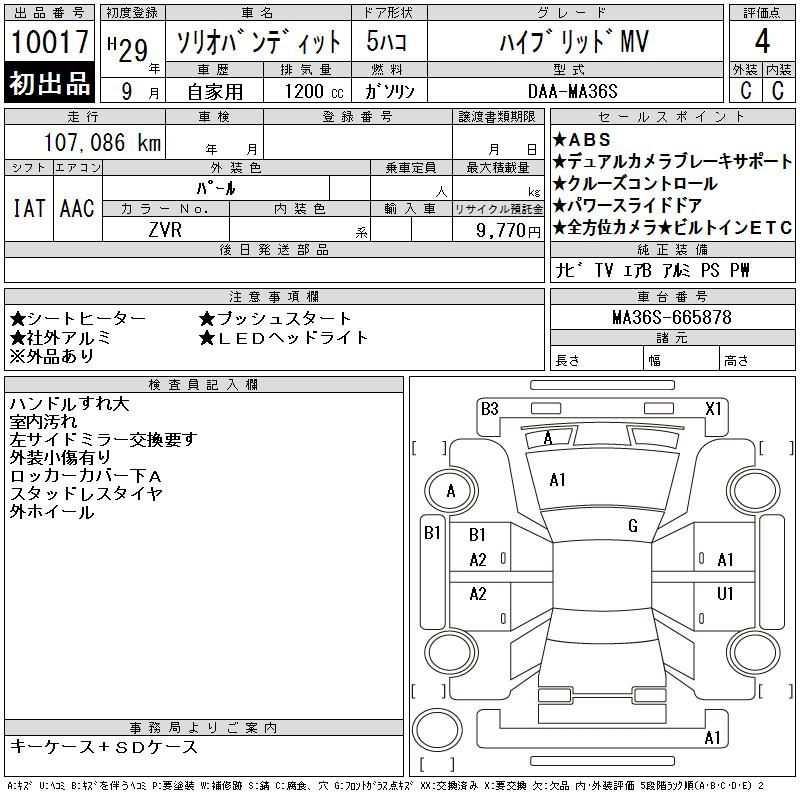Select the 後日発送部品 header

274,249
